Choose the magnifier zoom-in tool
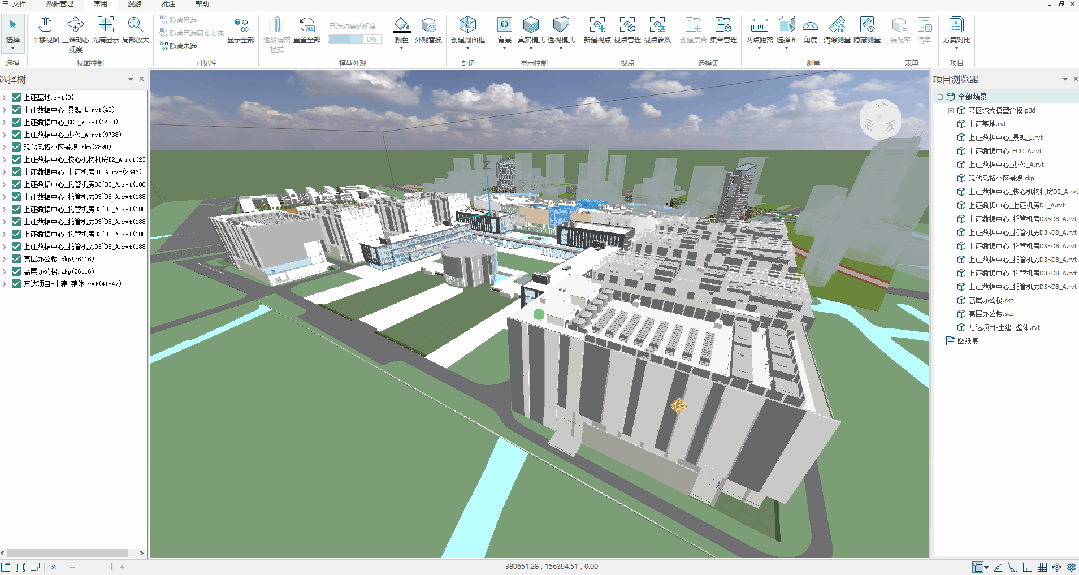Image resolution: width=1079 pixels, height=575 pixels. [136, 25]
